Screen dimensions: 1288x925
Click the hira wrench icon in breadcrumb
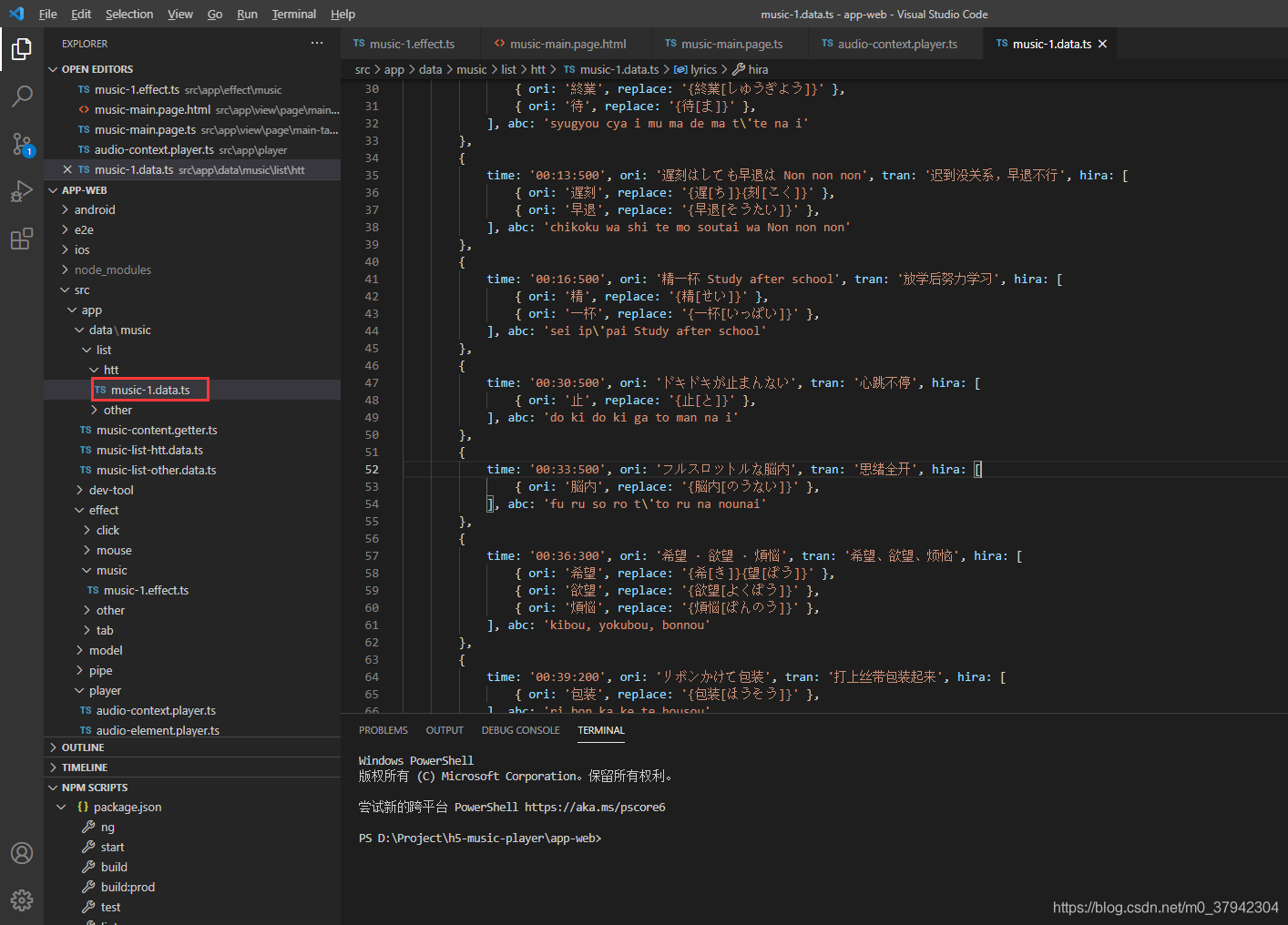[x=739, y=69]
